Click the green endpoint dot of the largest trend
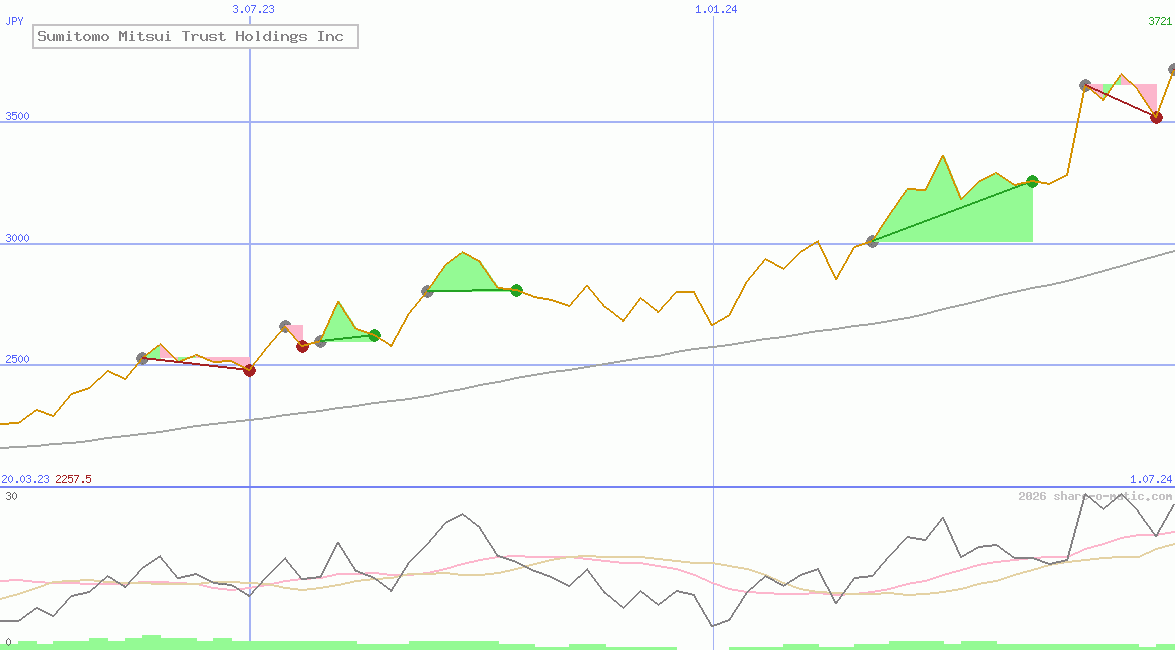Image resolution: width=1175 pixels, height=650 pixels. [x=1031, y=181]
